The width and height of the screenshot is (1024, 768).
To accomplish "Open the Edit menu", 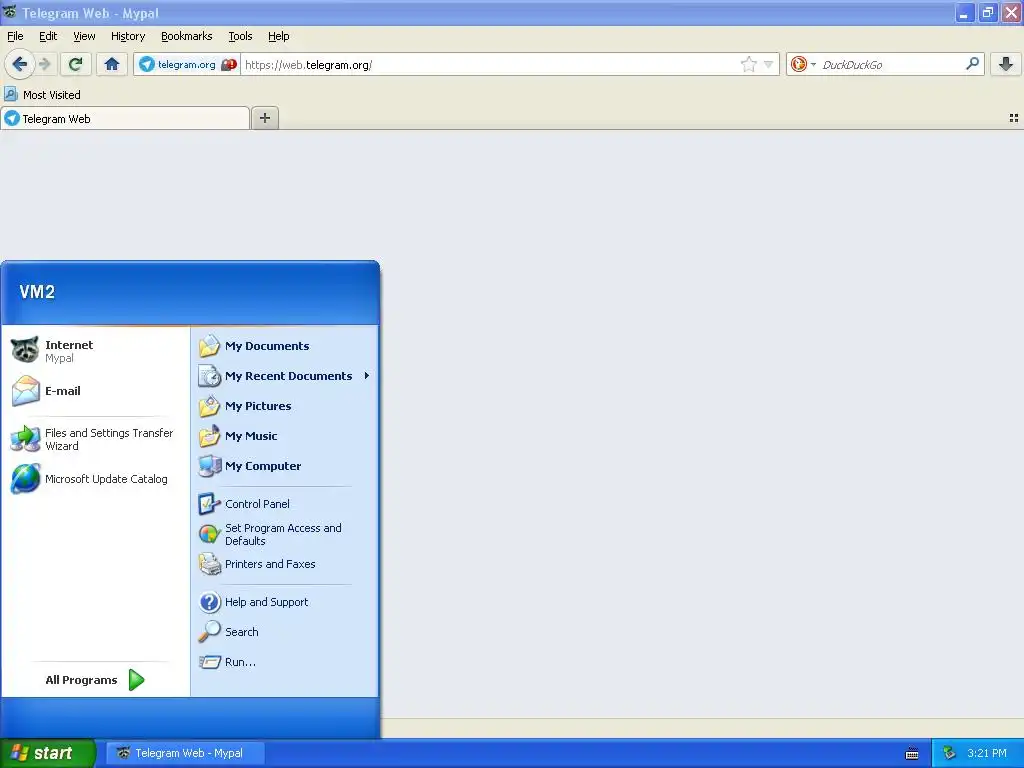I will click(x=48, y=36).
